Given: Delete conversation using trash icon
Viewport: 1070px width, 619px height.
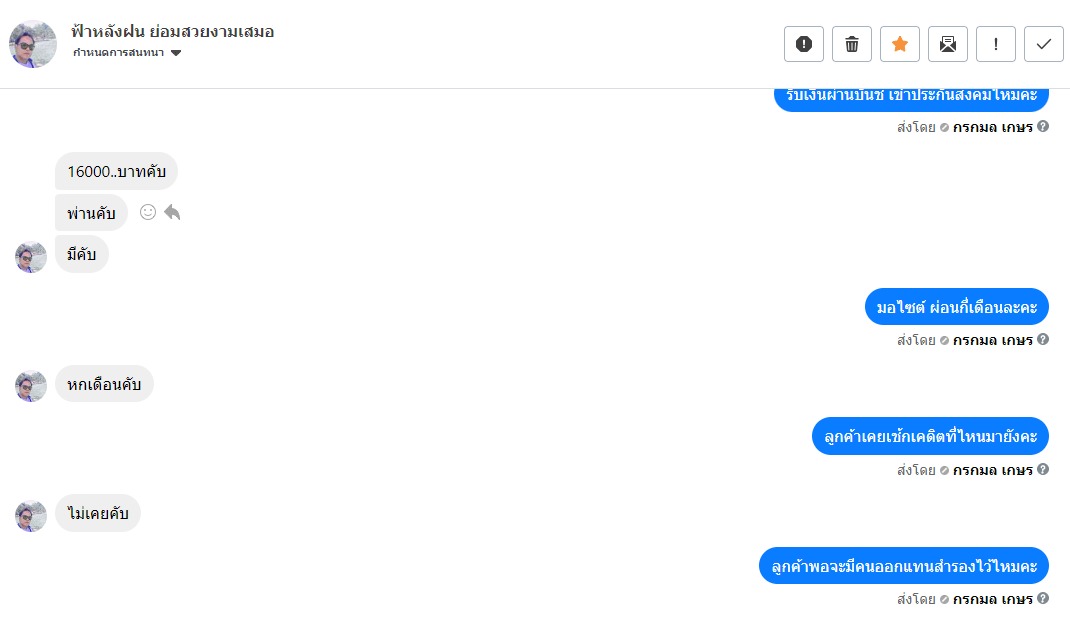Looking at the screenshot, I should click(852, 44).
